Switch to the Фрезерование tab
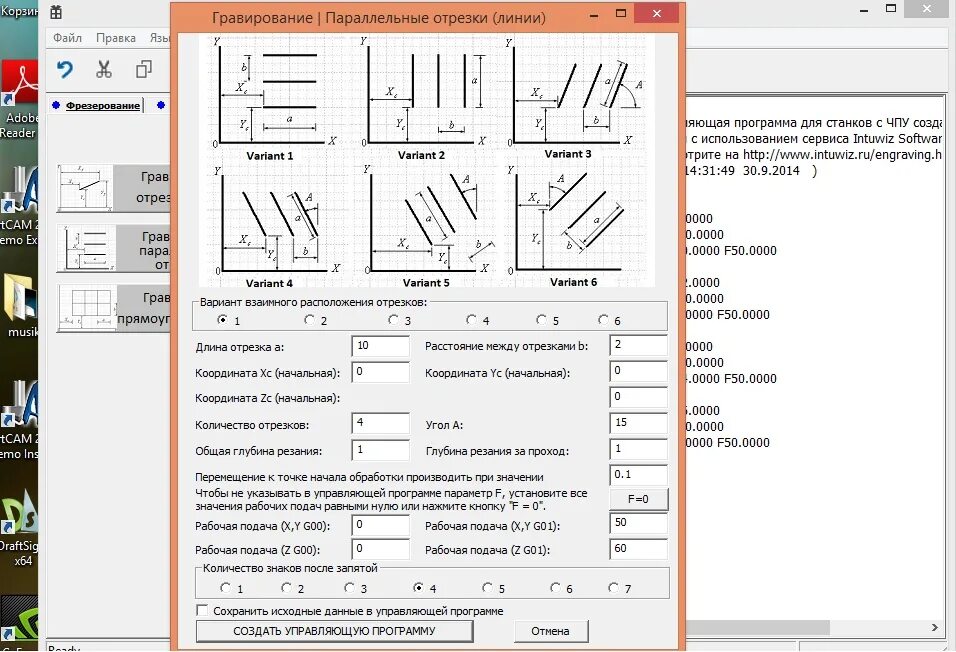Viewport: 956px width, 652px height. [102, 106]
